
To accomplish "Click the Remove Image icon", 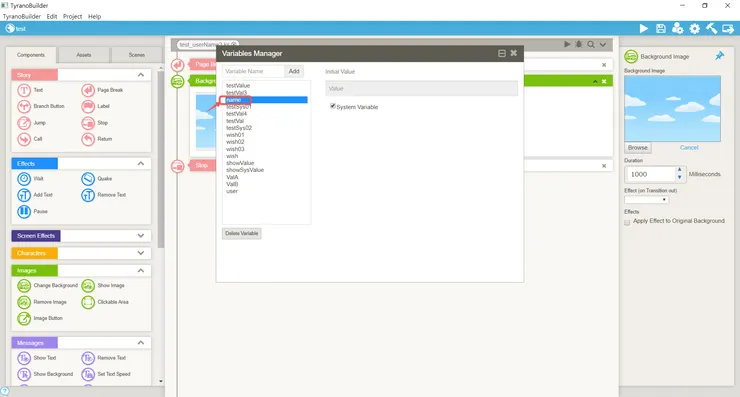I will pyautogui.click(x=24, y=302).
